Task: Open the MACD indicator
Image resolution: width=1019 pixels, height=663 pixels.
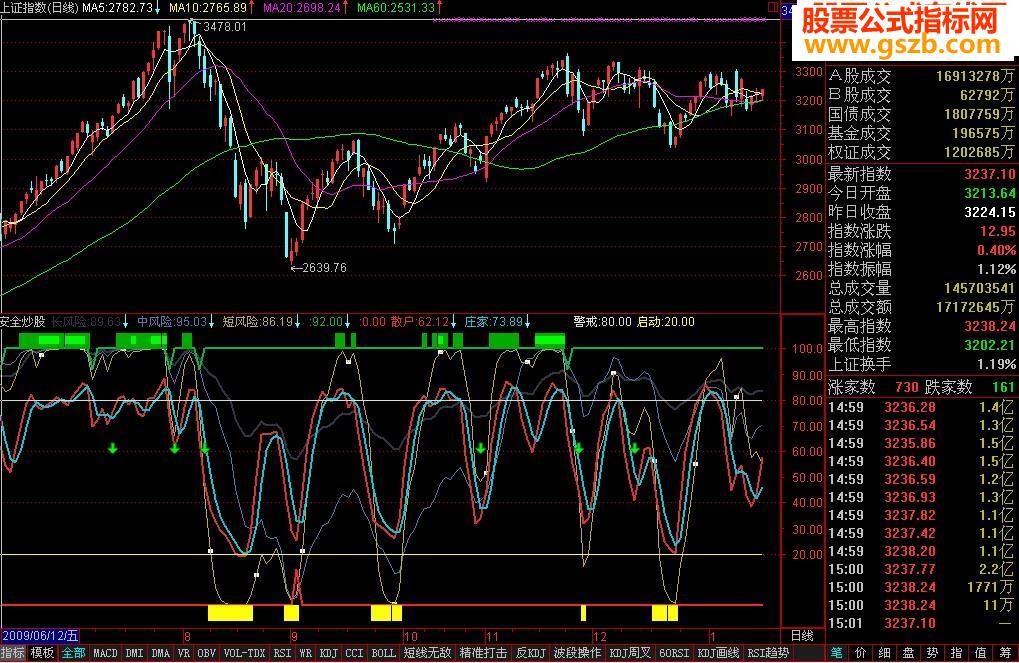Action: coord(105,653)
